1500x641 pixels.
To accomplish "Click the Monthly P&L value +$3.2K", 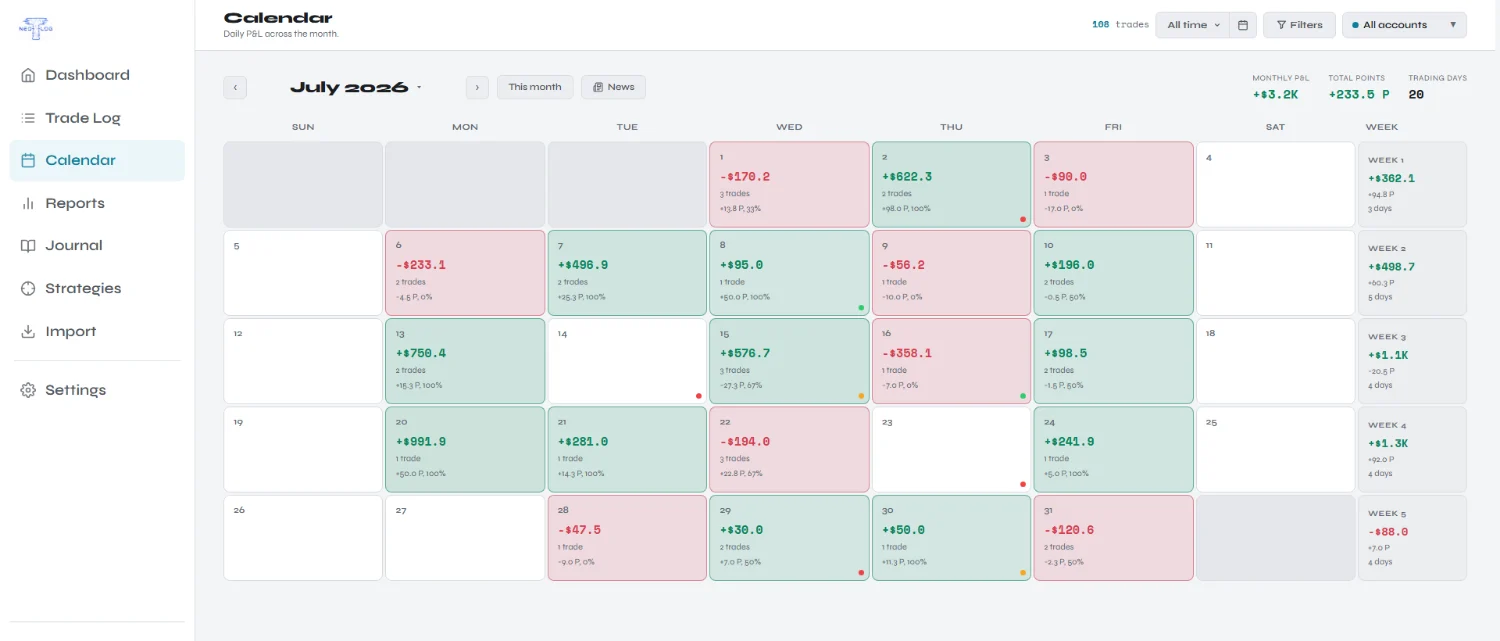I will [1275, 95].
